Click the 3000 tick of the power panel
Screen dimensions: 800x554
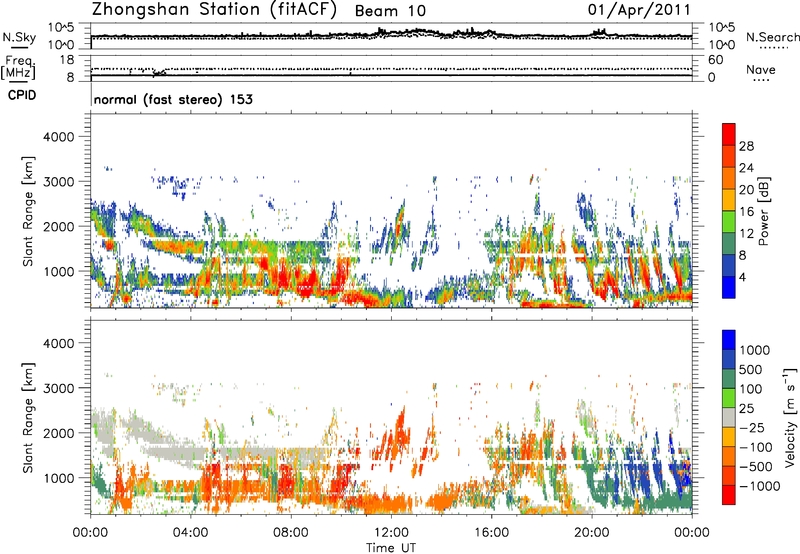coord(59,182)
